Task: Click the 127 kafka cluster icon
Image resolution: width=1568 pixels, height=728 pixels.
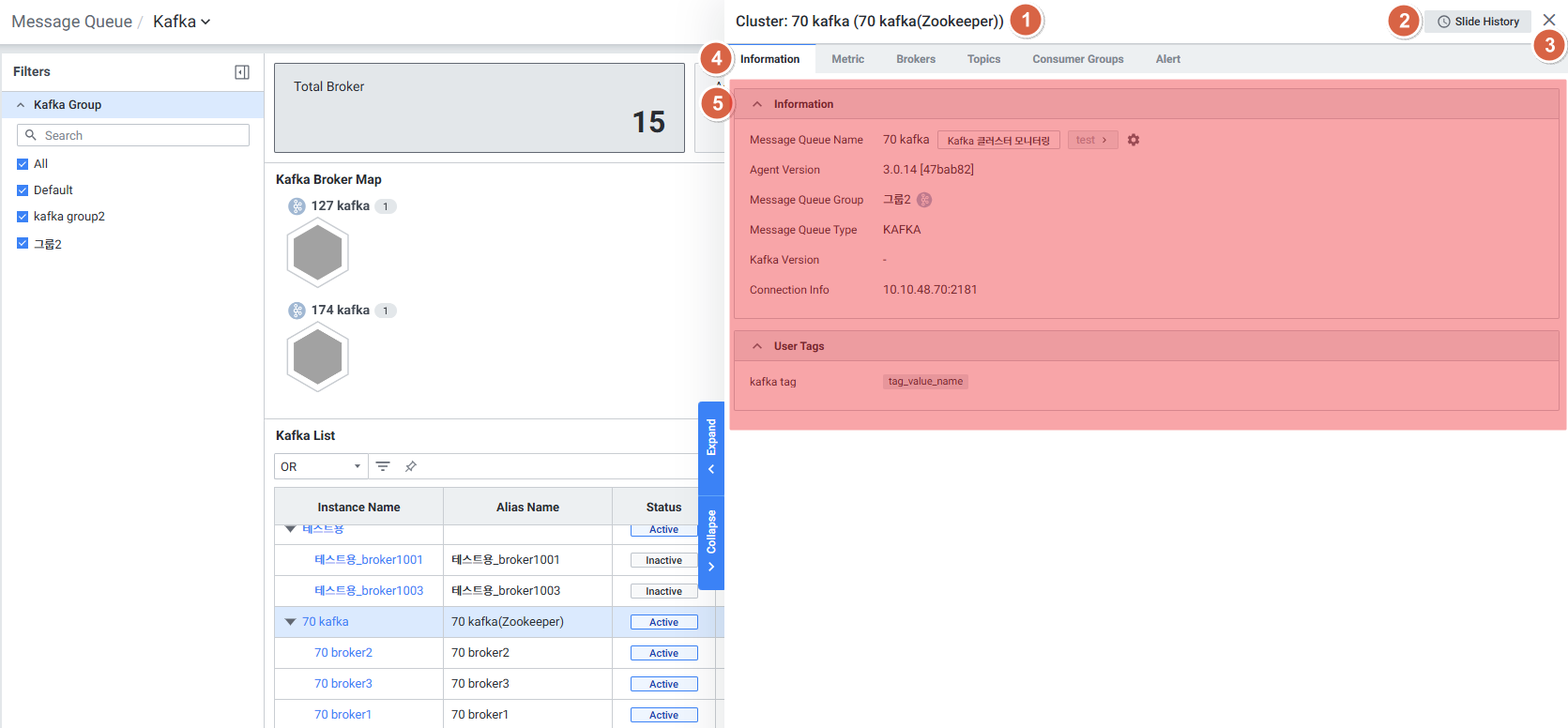Action: tap(297, 206)
